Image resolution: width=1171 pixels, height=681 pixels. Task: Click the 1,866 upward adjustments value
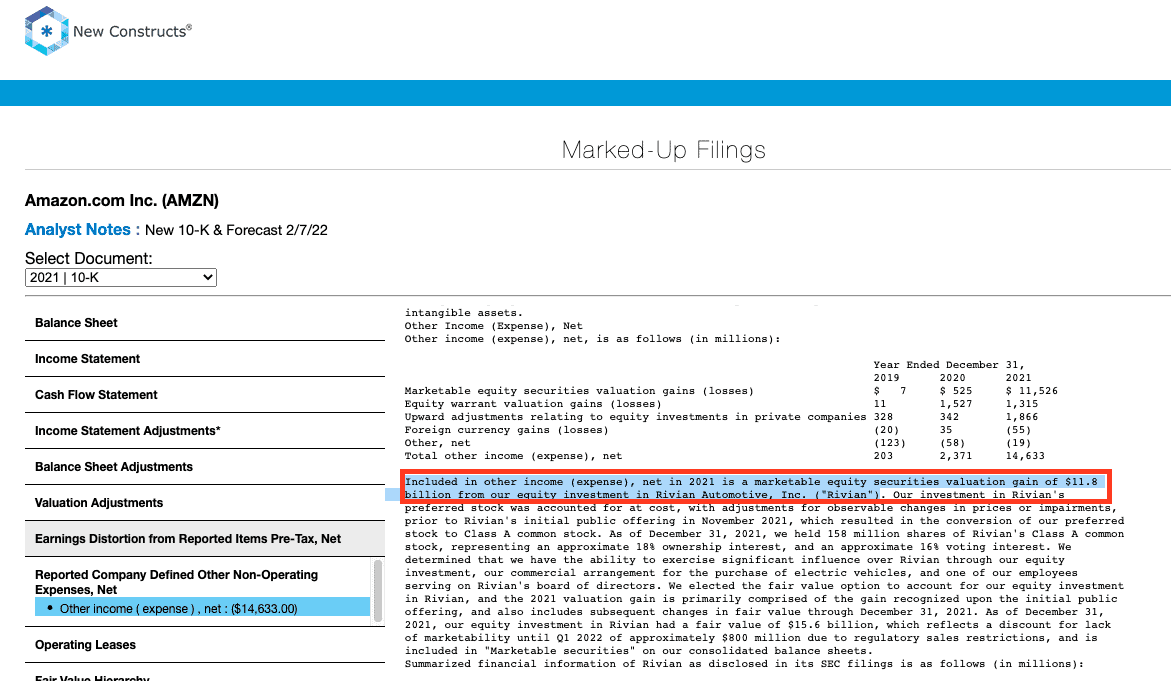pyautogui.click(x=1022, y=417)
